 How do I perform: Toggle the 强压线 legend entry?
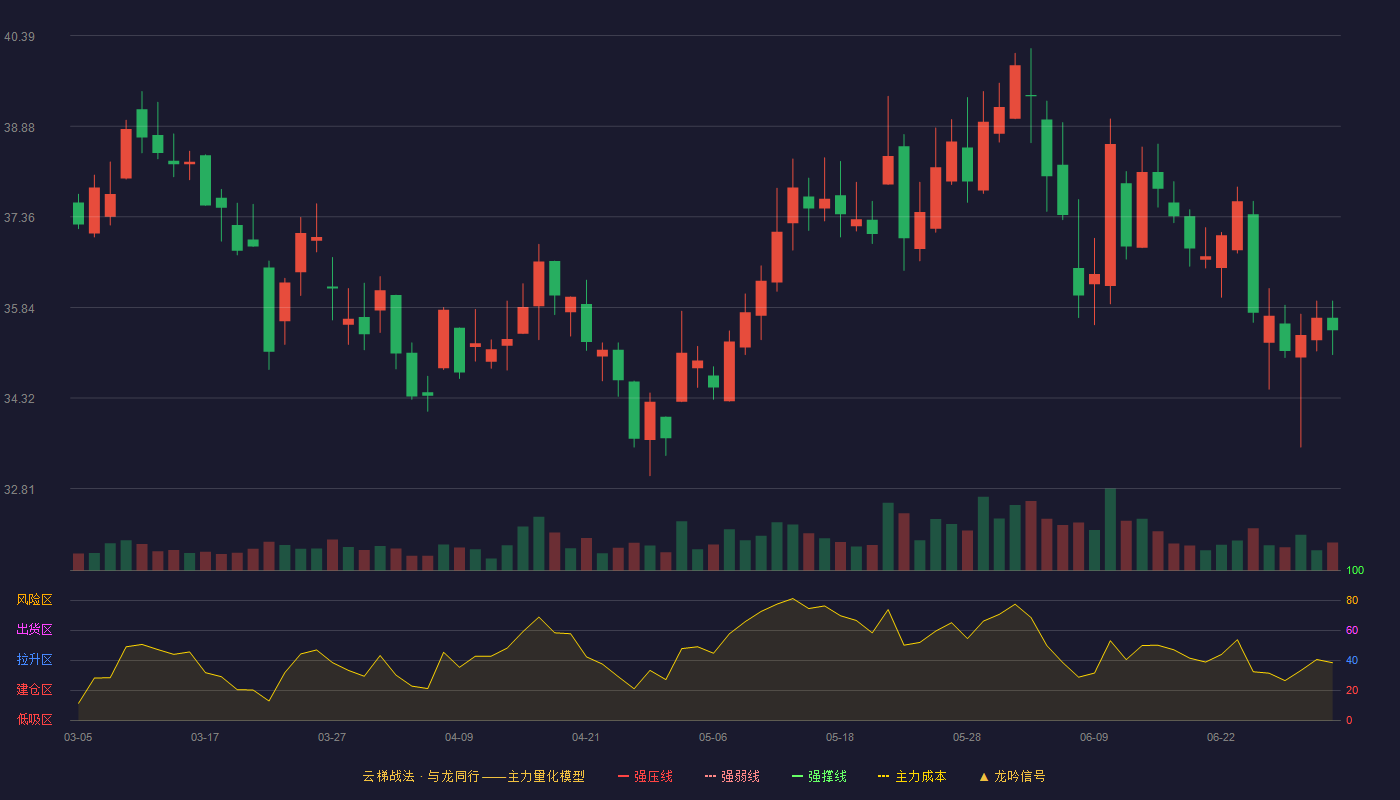click(x=645, y=776)
